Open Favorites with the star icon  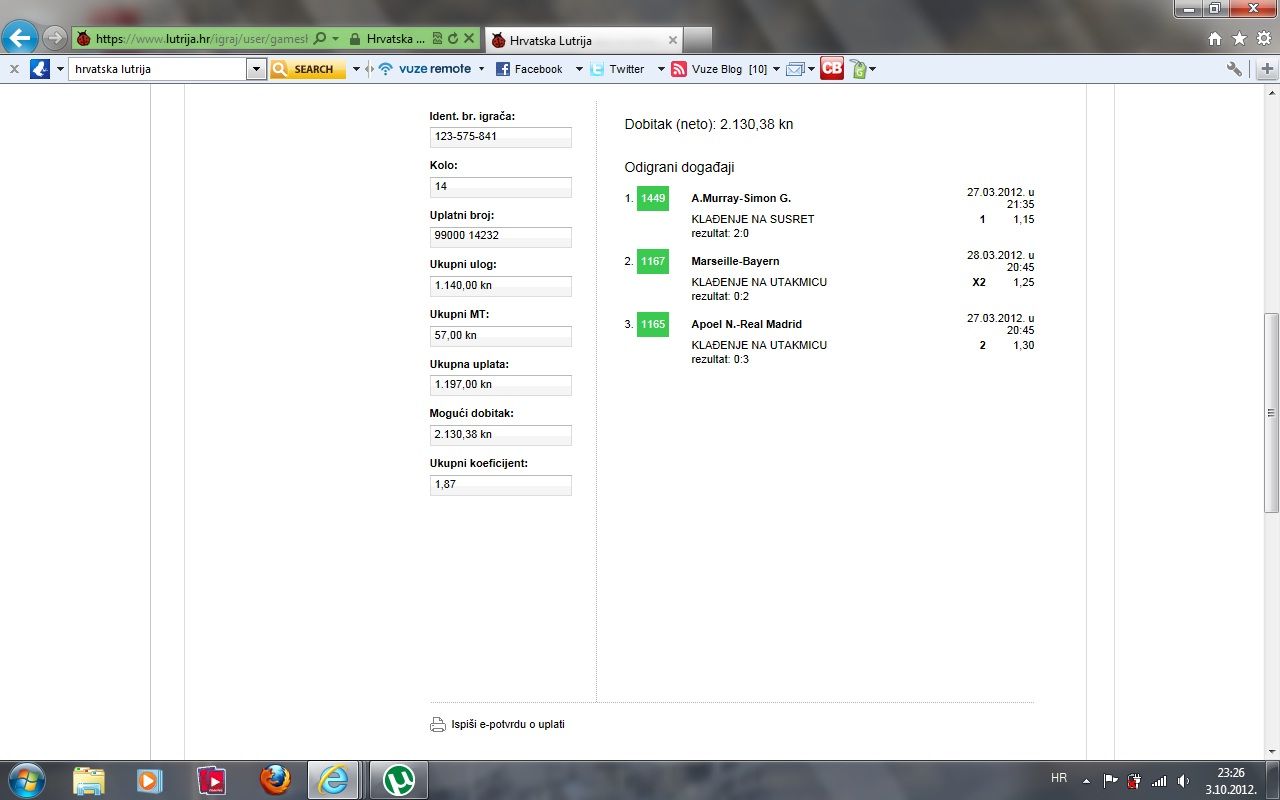point(1239,38)
